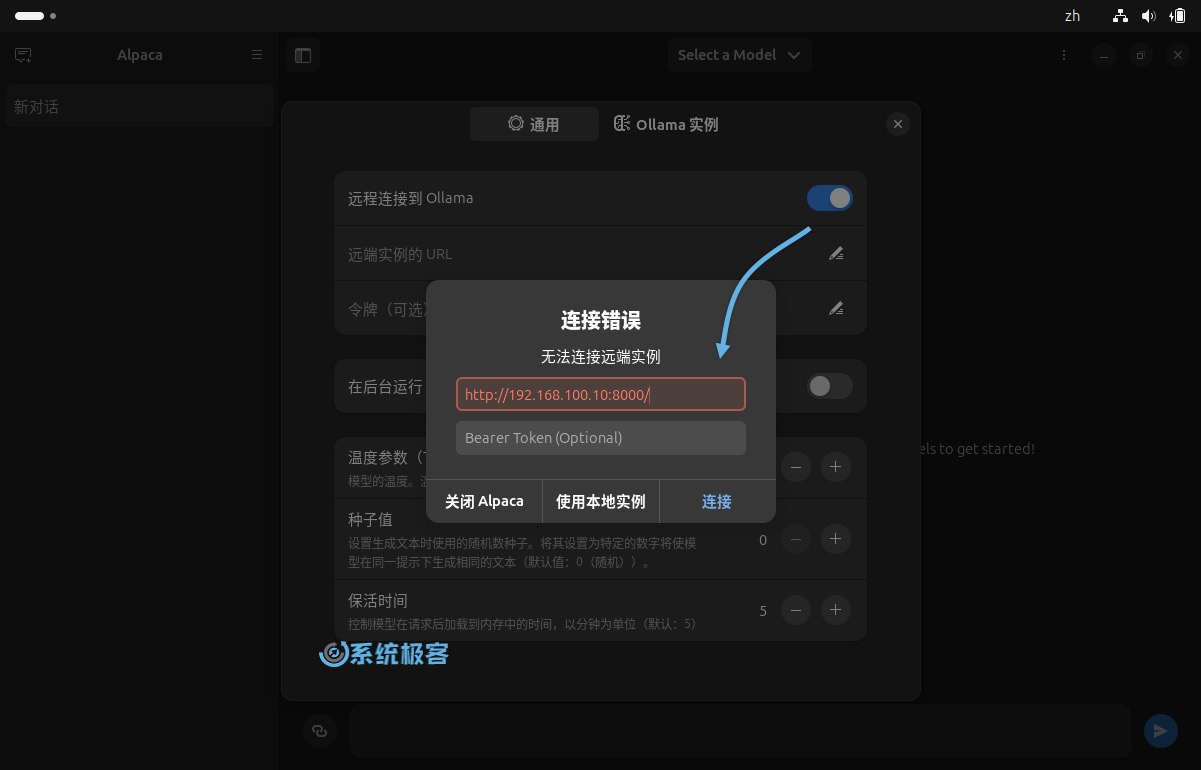Maximize the Alpaca window
Image resolution: width=1201 pixels, height=770 pixels.
point(1141,55)
